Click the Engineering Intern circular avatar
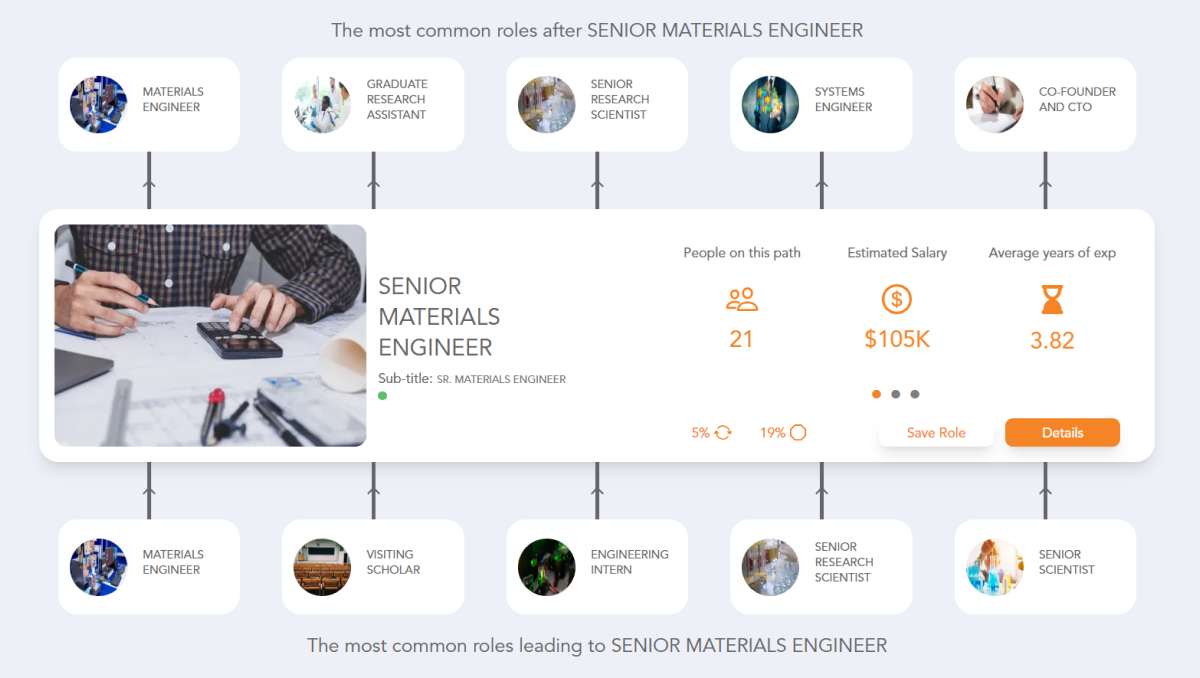 point(546,566)
